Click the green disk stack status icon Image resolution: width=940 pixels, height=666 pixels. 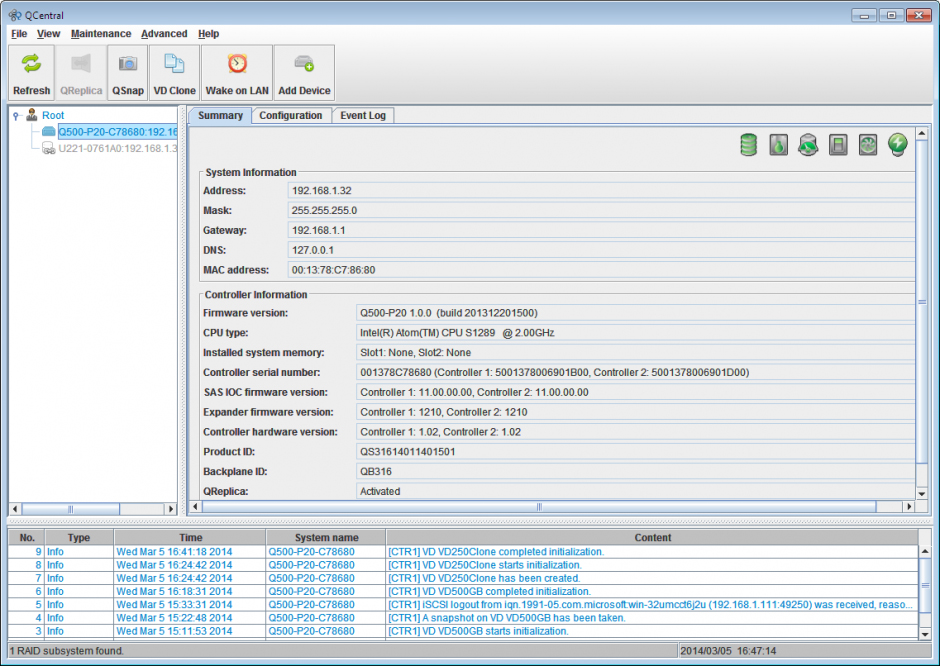(748, 144)
